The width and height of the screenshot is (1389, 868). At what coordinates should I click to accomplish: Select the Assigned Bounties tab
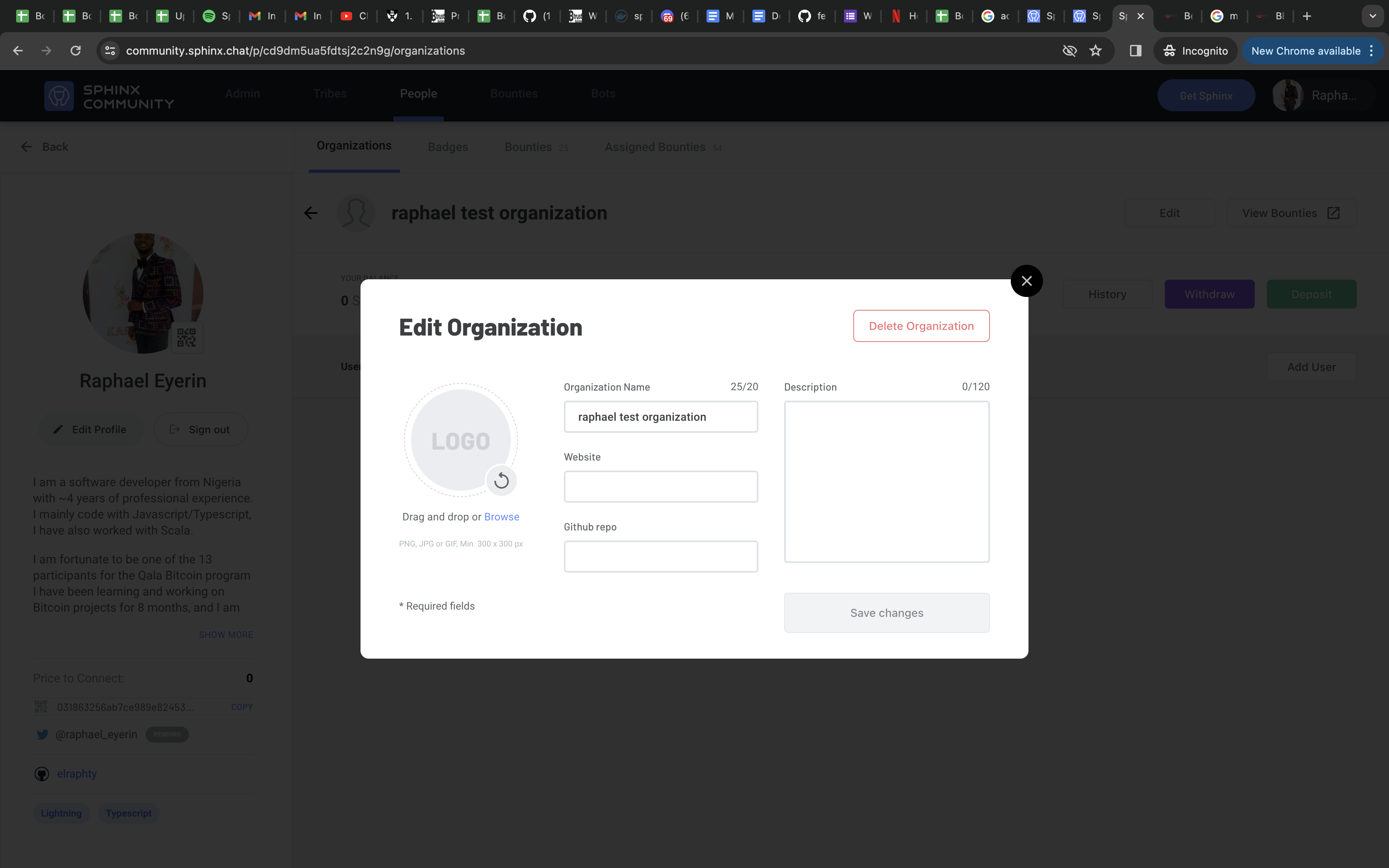pyautogui.click(x=663, y=147)
